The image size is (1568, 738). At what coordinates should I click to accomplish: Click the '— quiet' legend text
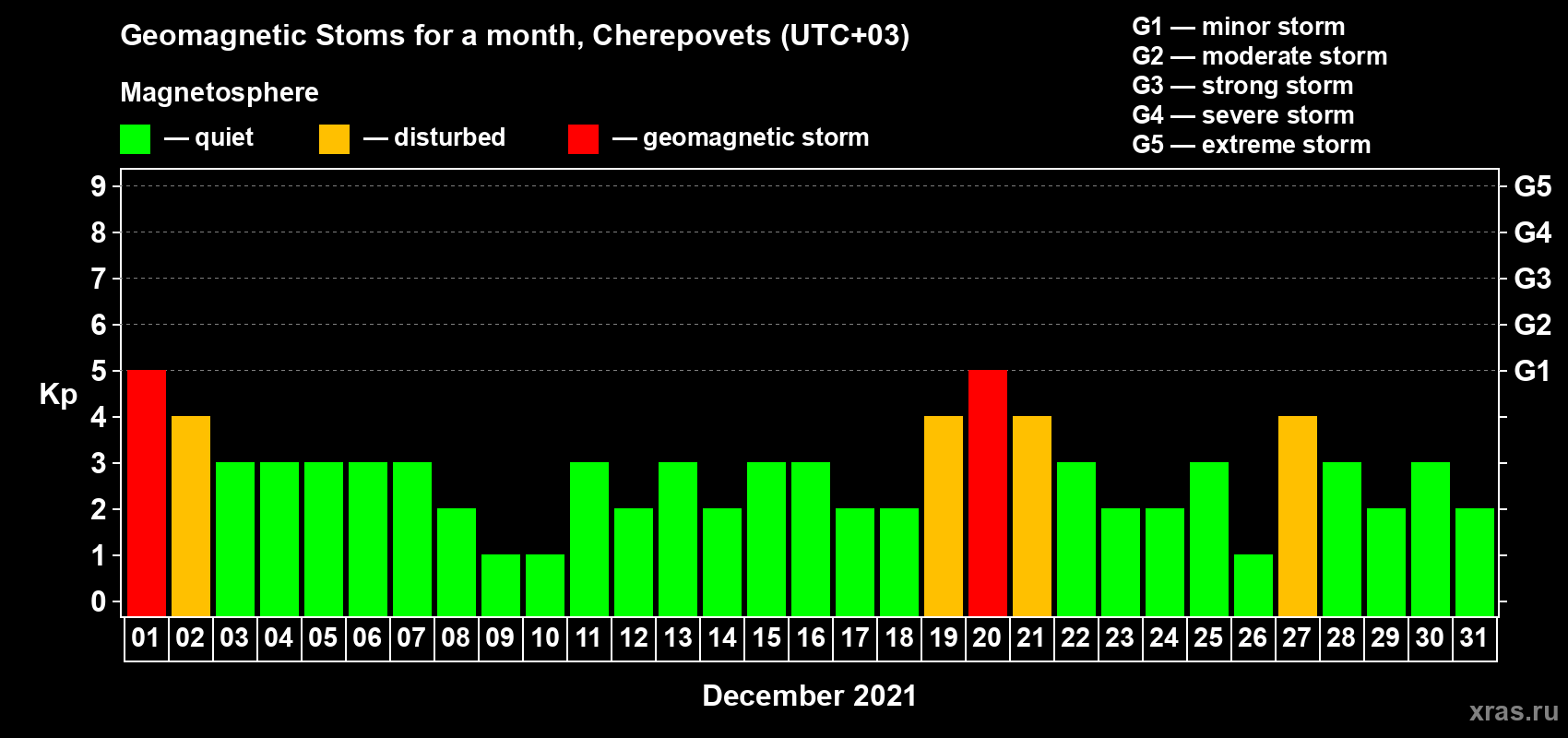208,137
